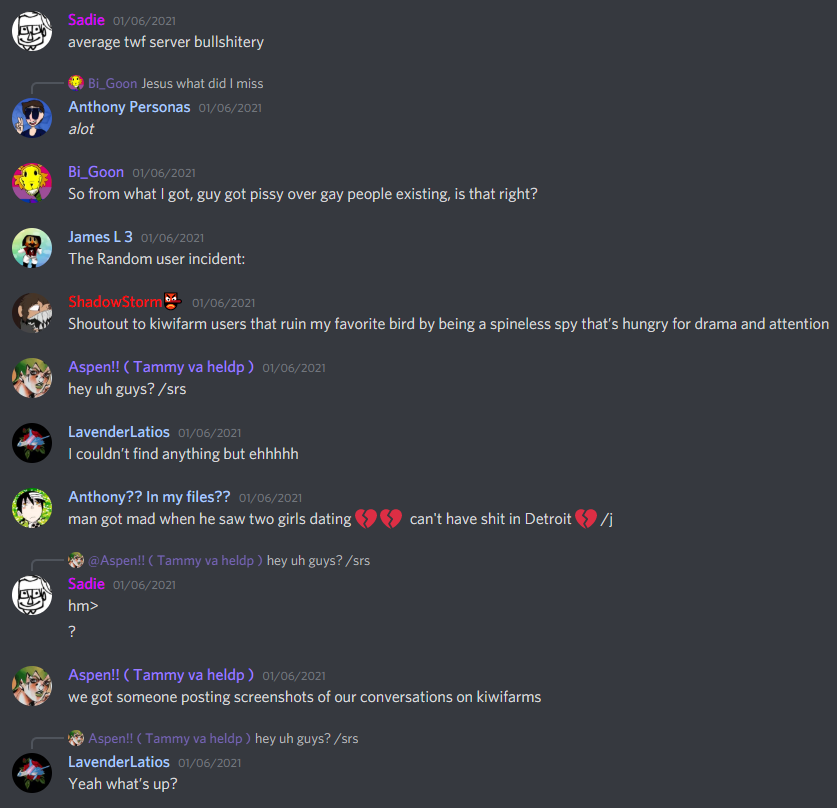This screenshot has height=808, width=837.
Task: Click timestamp beside Bi_Goon's message
Action: pyautogui.click(x=164, y=173)
